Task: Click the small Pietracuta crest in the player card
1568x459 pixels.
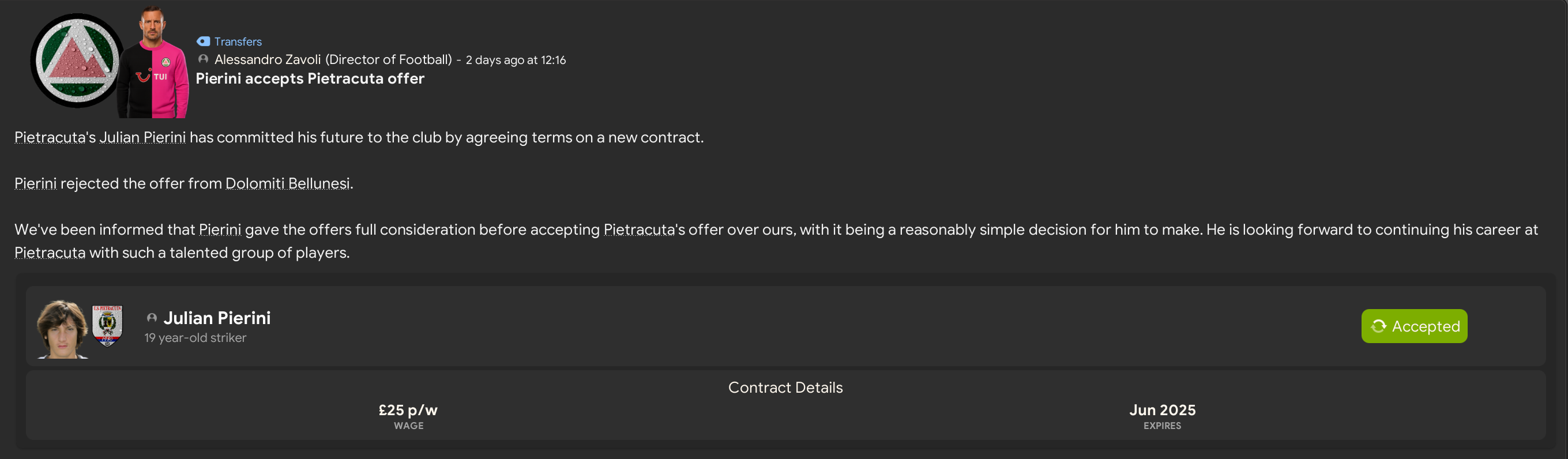Action: coord(107,326)
